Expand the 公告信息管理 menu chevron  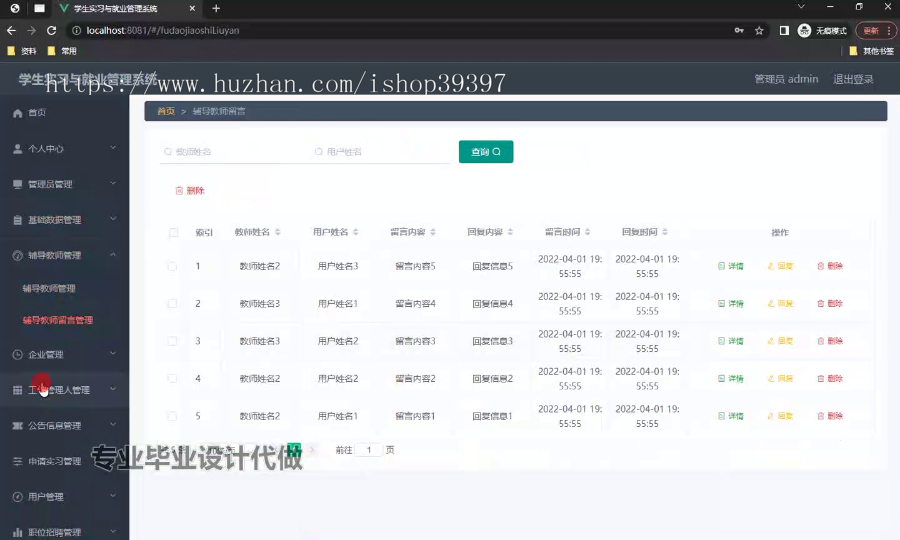[113, 425]
